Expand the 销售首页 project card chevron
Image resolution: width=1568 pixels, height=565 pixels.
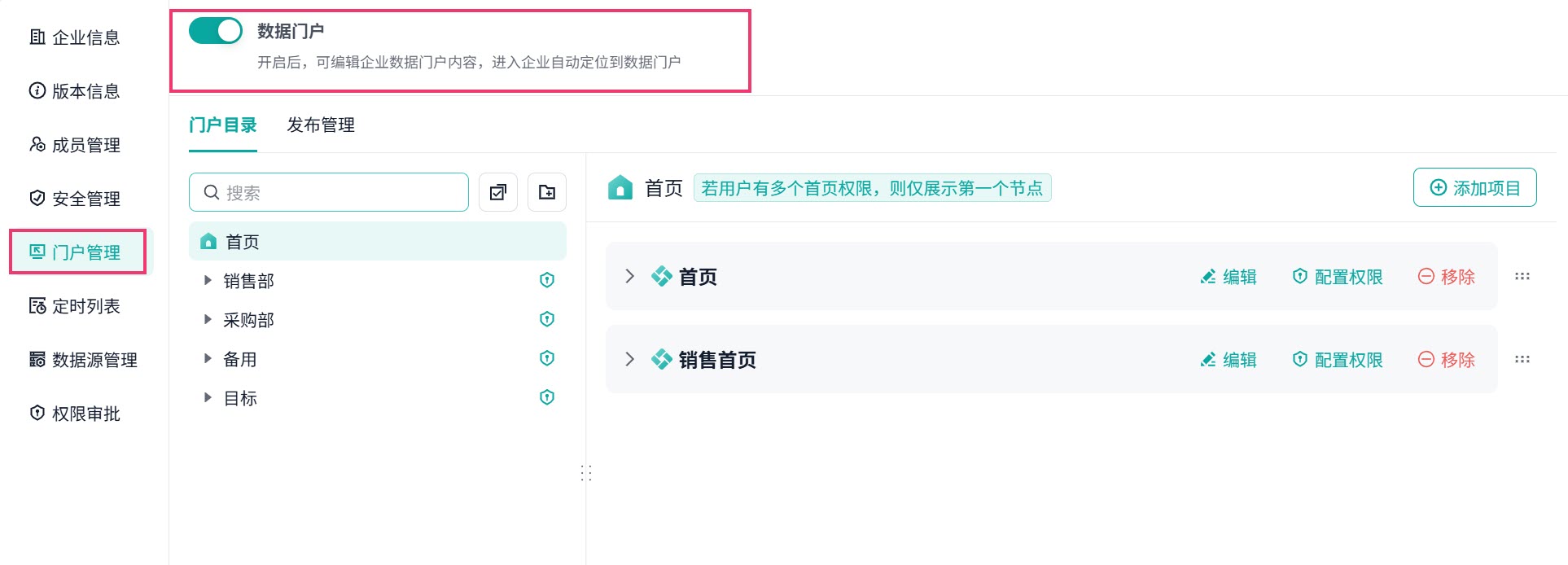tap(629, 359)
